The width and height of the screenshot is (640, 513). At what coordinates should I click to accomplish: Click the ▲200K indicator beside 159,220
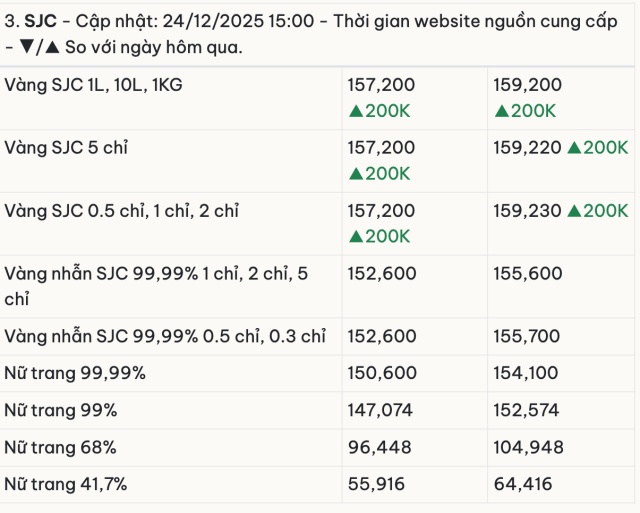coord(597,148)
